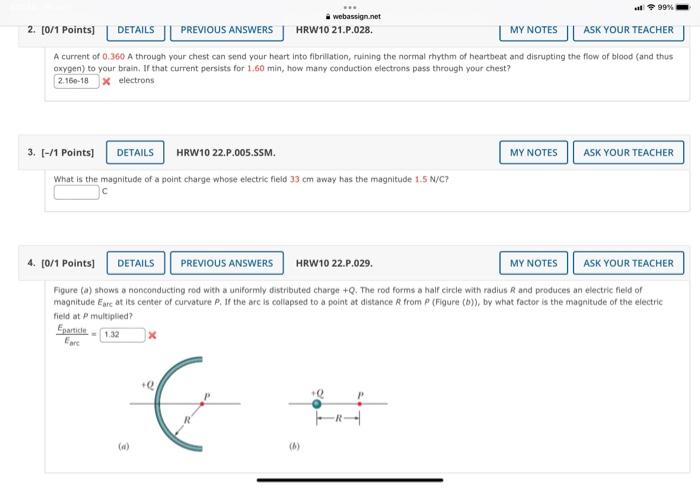The width and height of the screenshot is (700, 487).
Task: Open PREVIOUS ANSWERS for question 2
Action: click(227, 31)
